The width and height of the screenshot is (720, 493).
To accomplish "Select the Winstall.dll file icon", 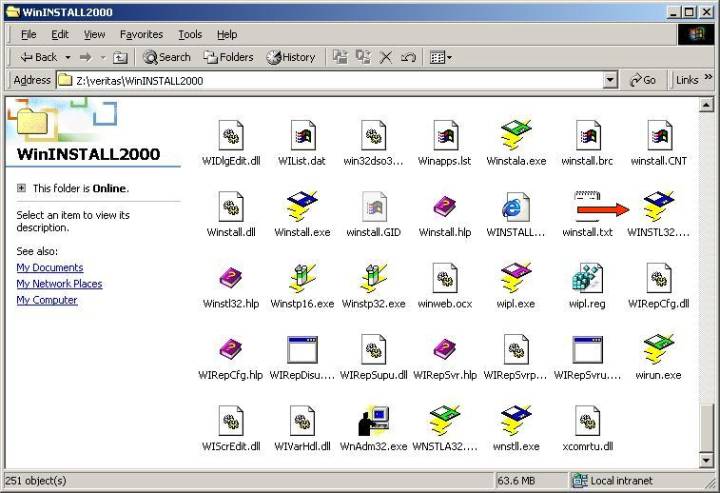I will (x=231, y=207).
